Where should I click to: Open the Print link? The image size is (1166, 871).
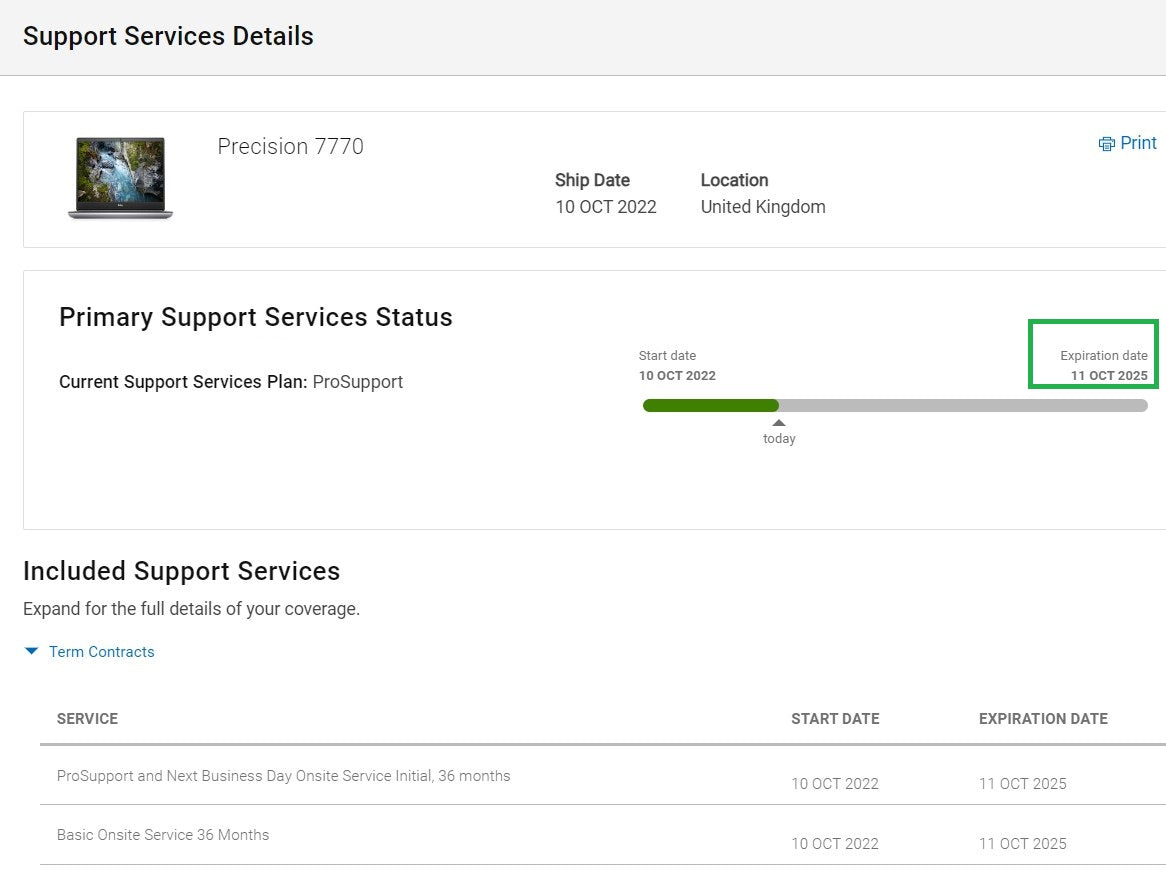click(x=1138, y=143)
